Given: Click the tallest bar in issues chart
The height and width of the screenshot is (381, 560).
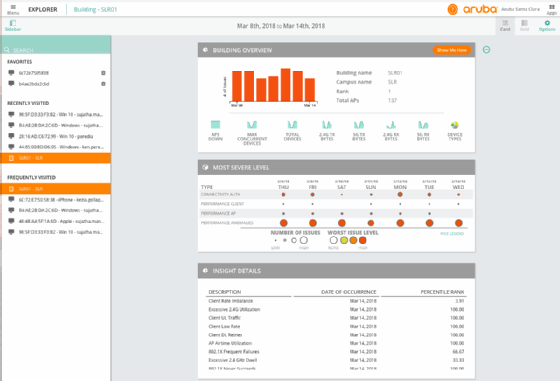Looking at the screenshot, I should pos(285,85).
